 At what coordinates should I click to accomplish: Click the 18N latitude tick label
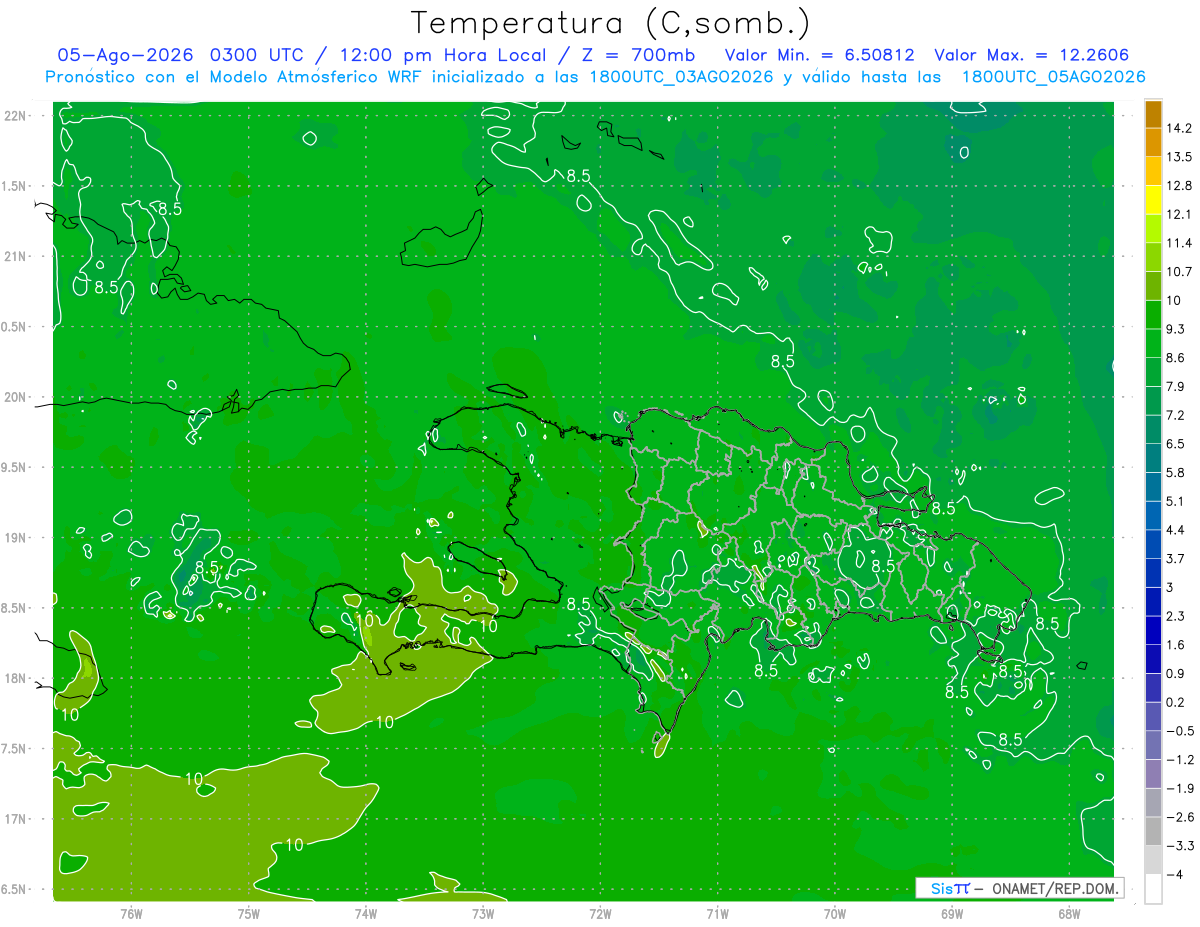(x=15, y=678)
